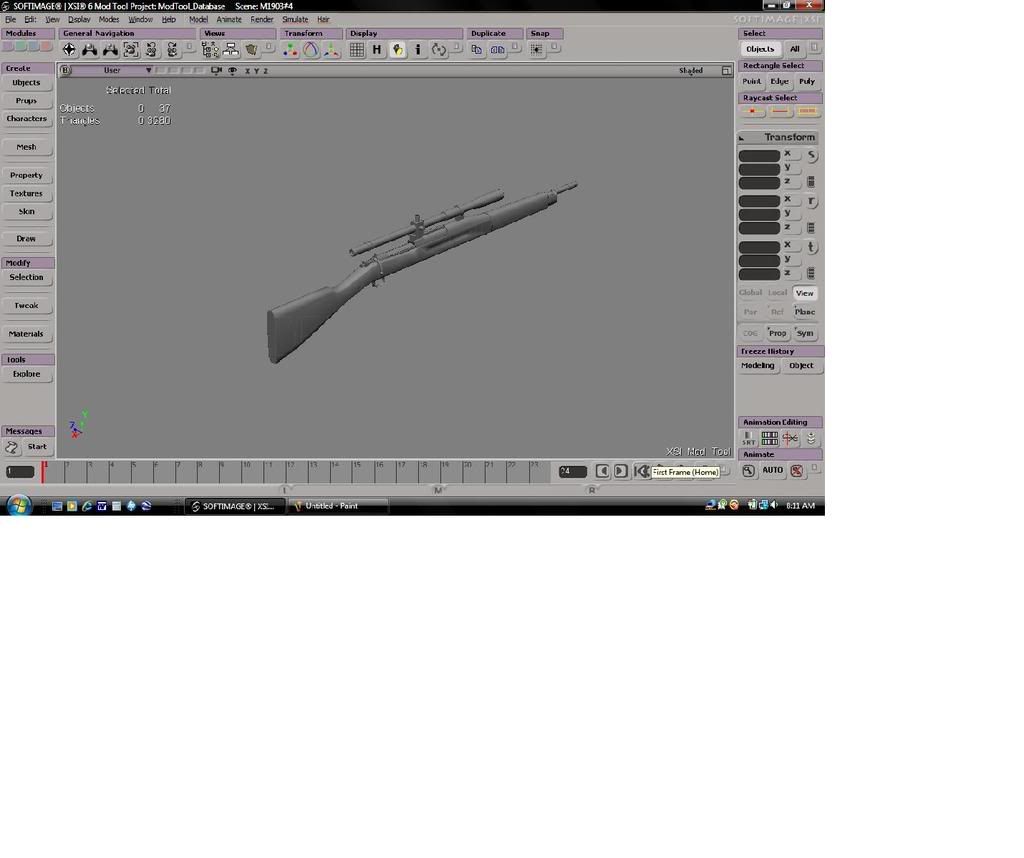Open the Mesh menu in left panel
1024x858 pixels.
[26, 147]
